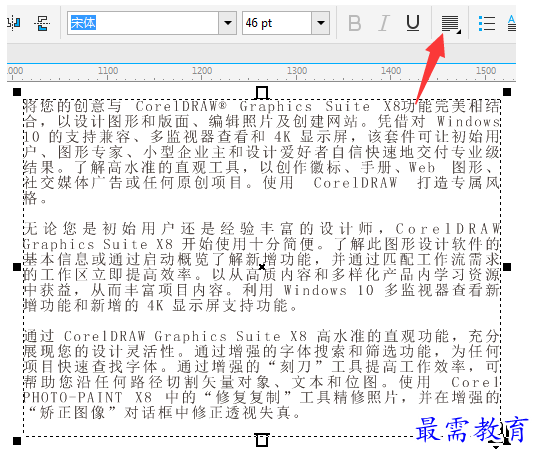Toggle Italic text formatting
This screenshot has width=537, height=461.
pyautogui.click(x=384, y=23)
